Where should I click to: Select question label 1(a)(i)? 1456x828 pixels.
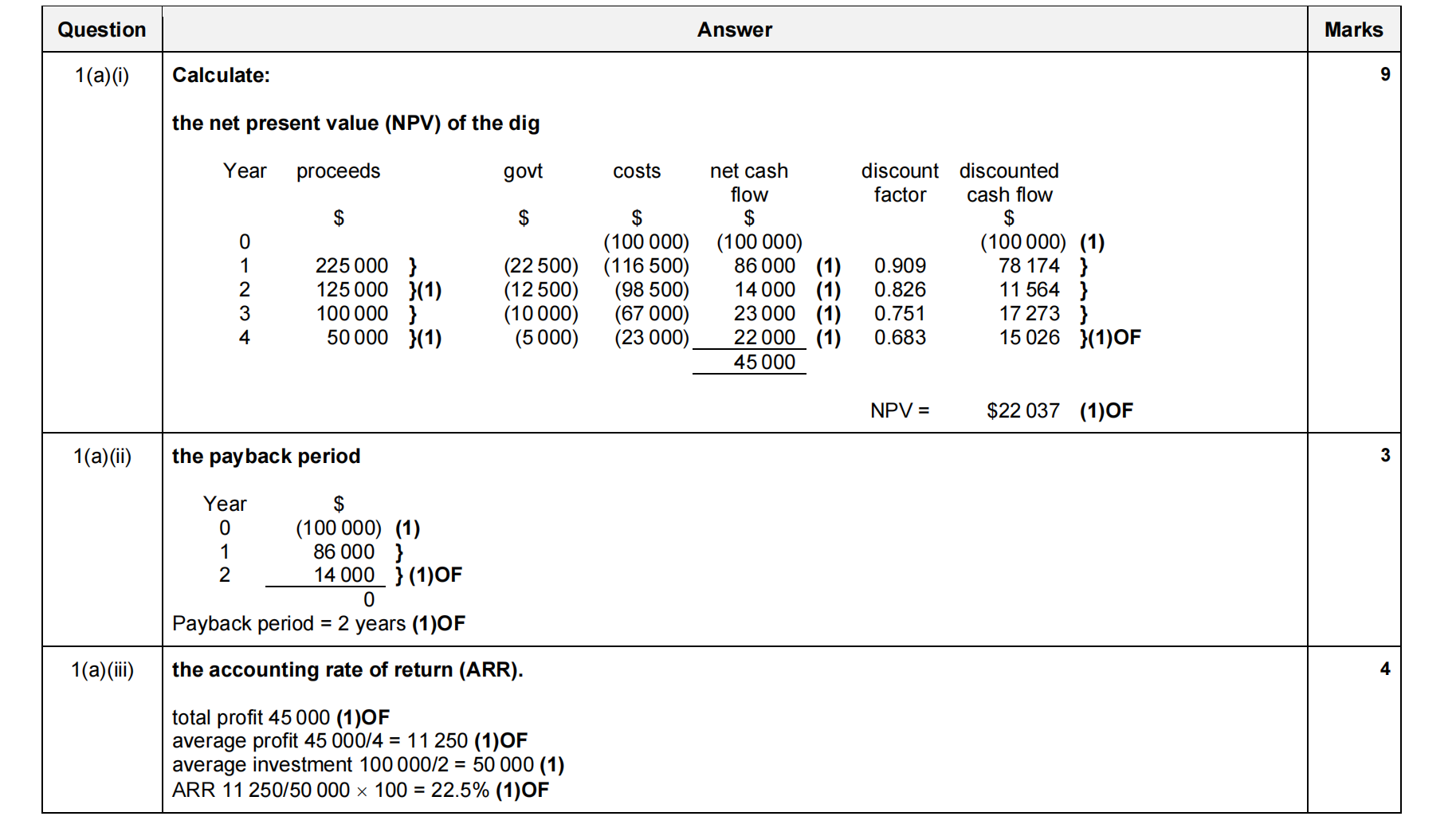click(102, 76)
